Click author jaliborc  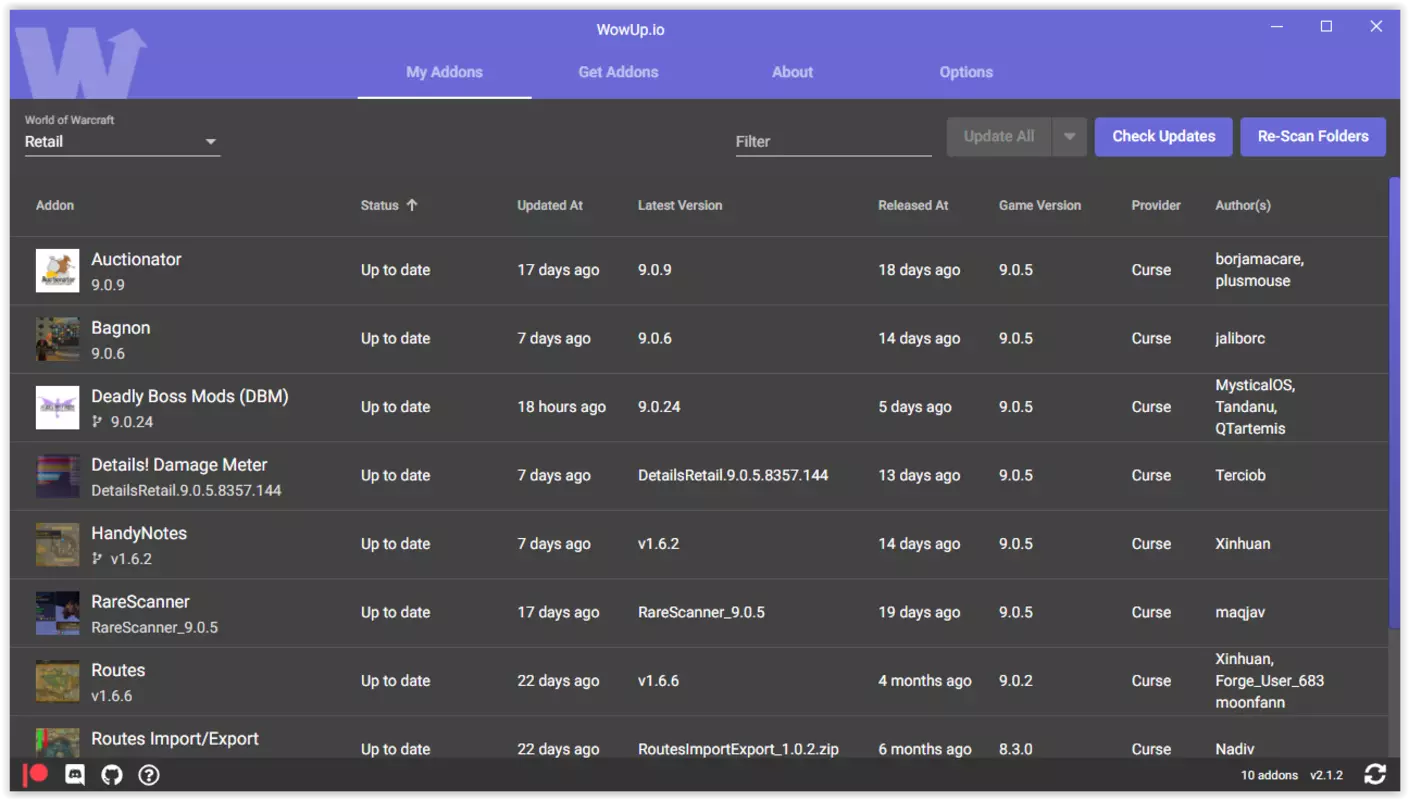point(1240,338)
